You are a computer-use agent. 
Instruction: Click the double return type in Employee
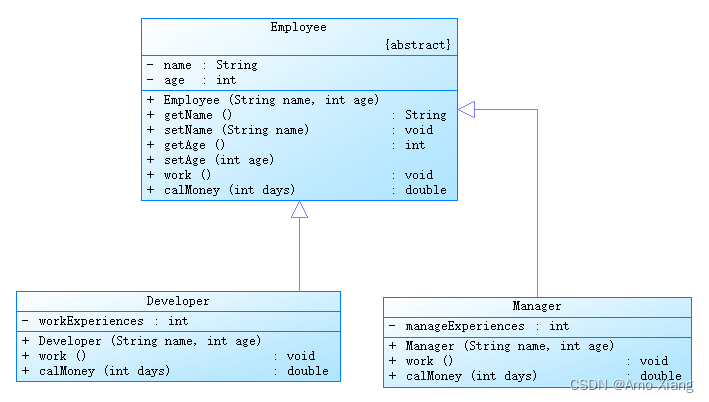tap(425, 189)
